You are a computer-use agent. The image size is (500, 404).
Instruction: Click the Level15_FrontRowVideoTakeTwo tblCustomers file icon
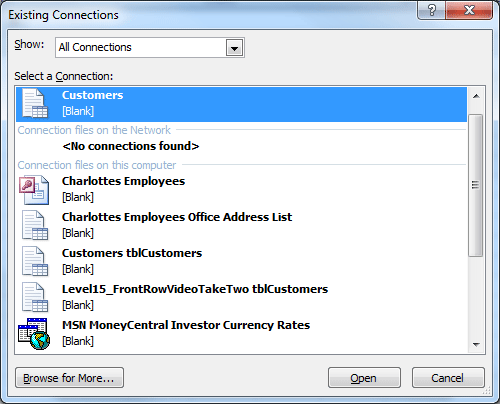click(x=35, y=297)
